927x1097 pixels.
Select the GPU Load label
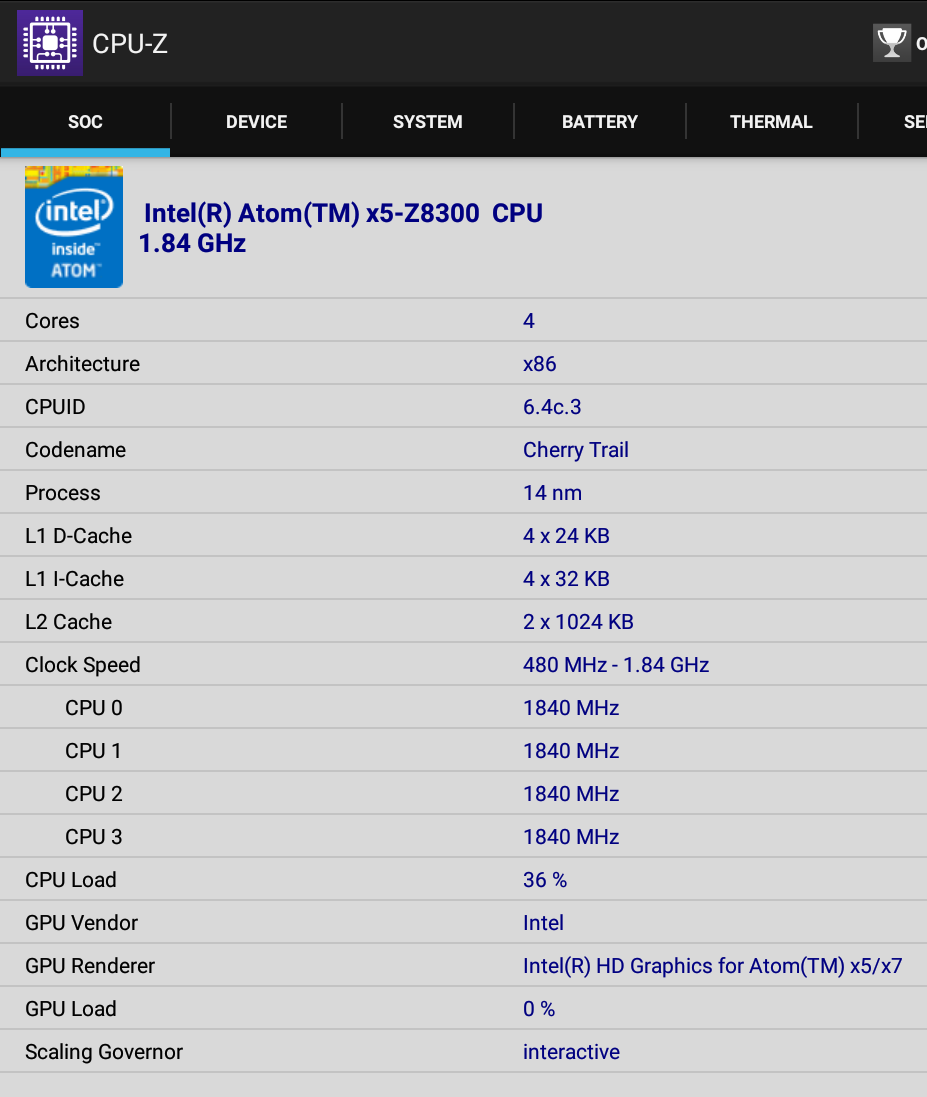pos(71,1009)
